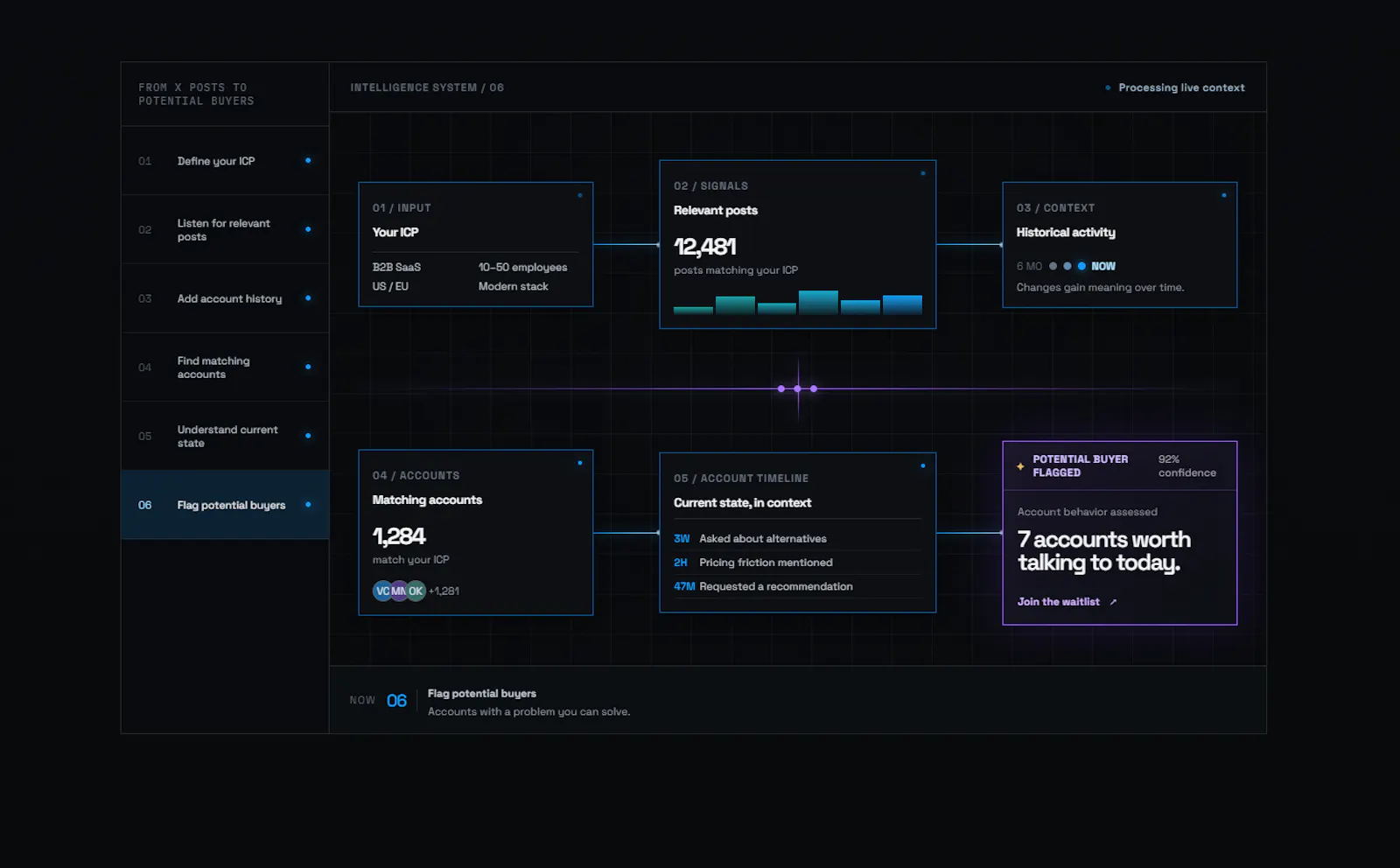Select step 01 Define your ICP
The image size is (1400, 868).
click(x=225, y=161)
